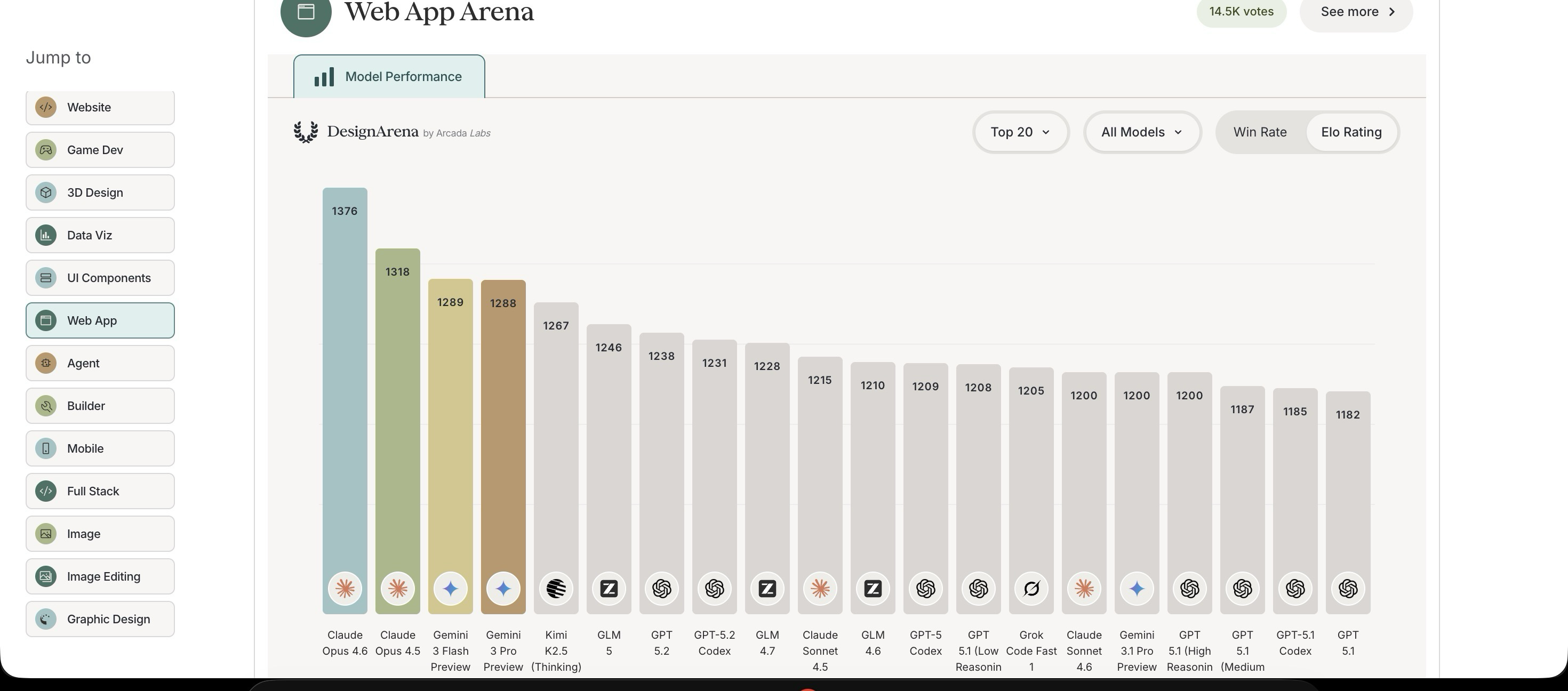Switch chart to Elo Rating
Image resolution: width=1568 pixels, height=691 pixels.
pyautogui.click(x=1351, y=132)
